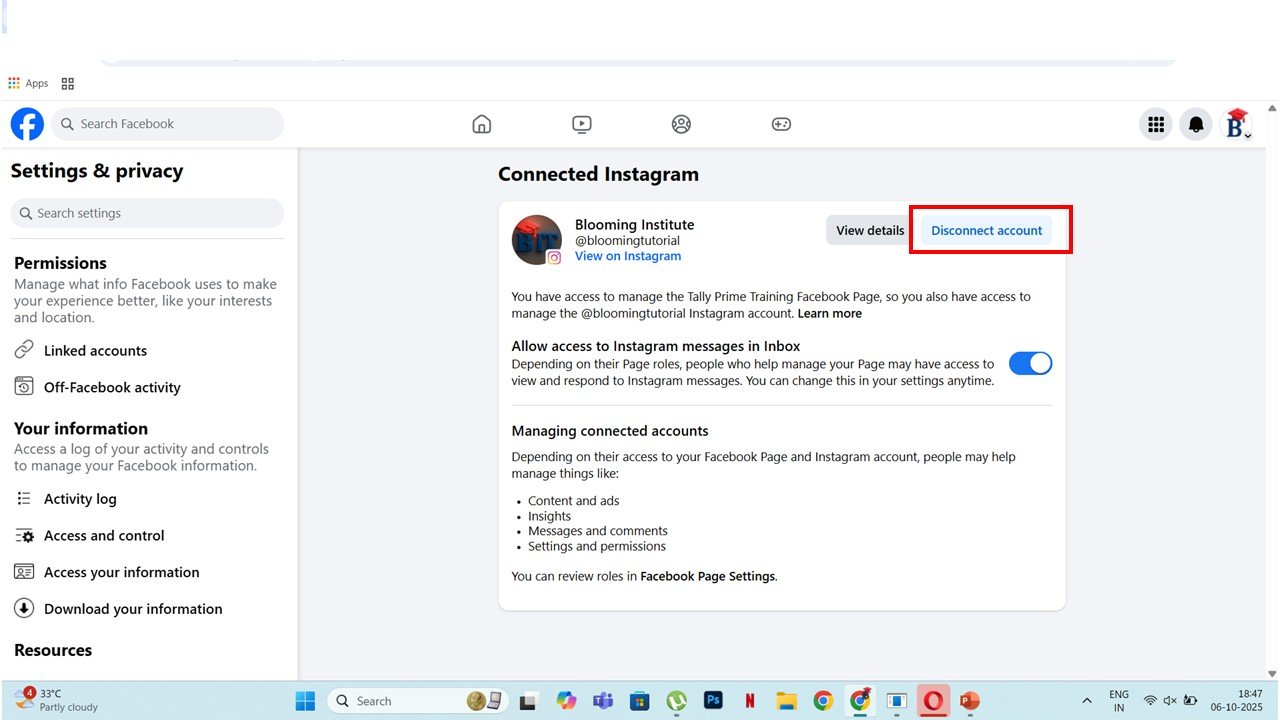Open the Facebook Home feed icon
1280x720 pixels.
481,124
